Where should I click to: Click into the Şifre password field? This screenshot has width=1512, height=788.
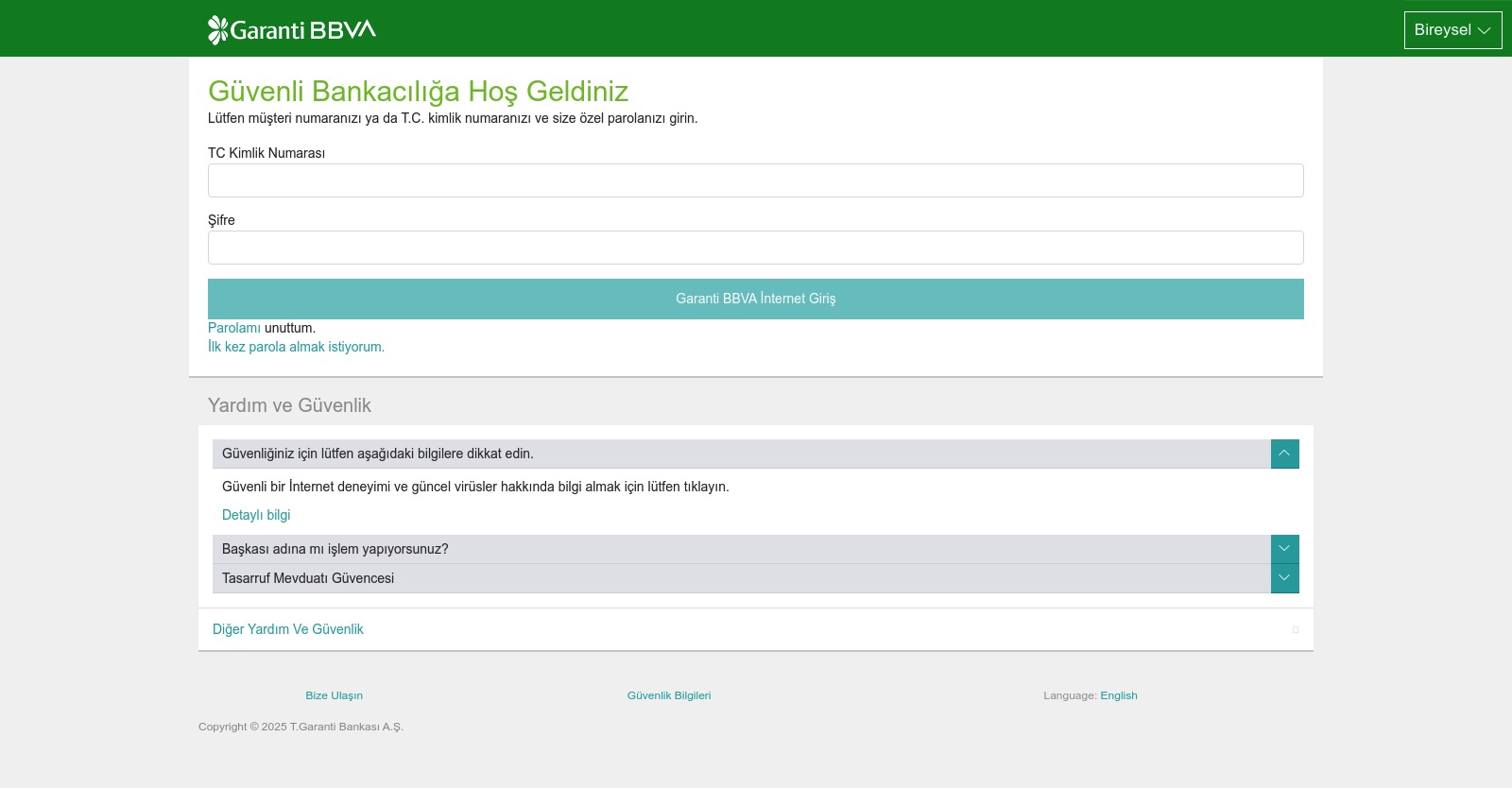[x=755, y=248]
